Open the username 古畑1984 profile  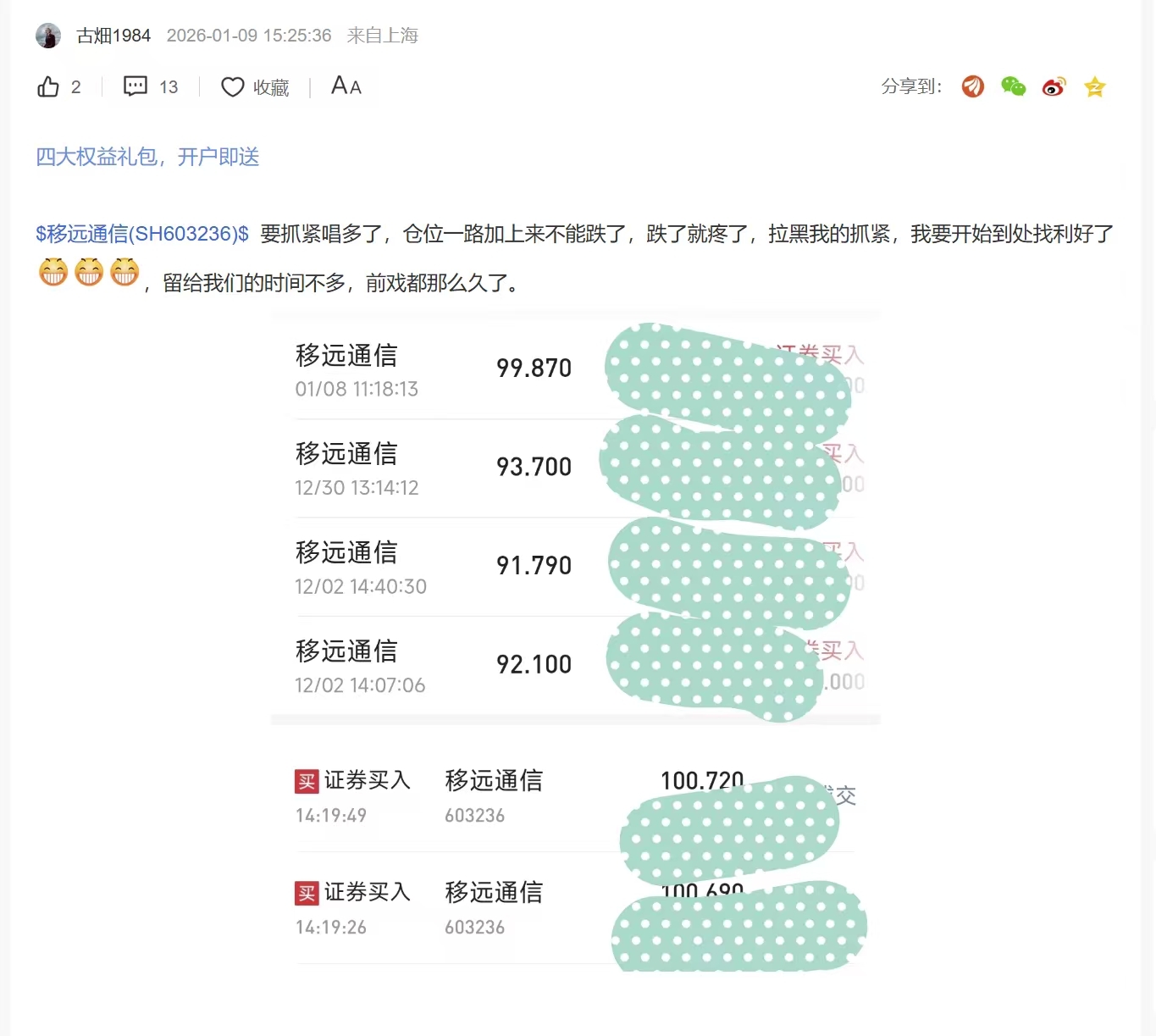tap(113, 36)
